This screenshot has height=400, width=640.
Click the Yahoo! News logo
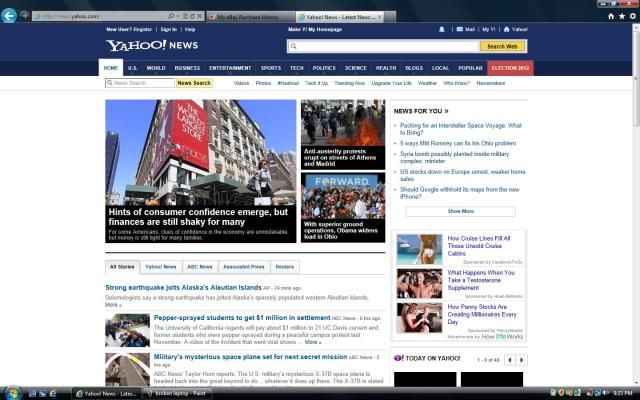click(x=152, y=45)
